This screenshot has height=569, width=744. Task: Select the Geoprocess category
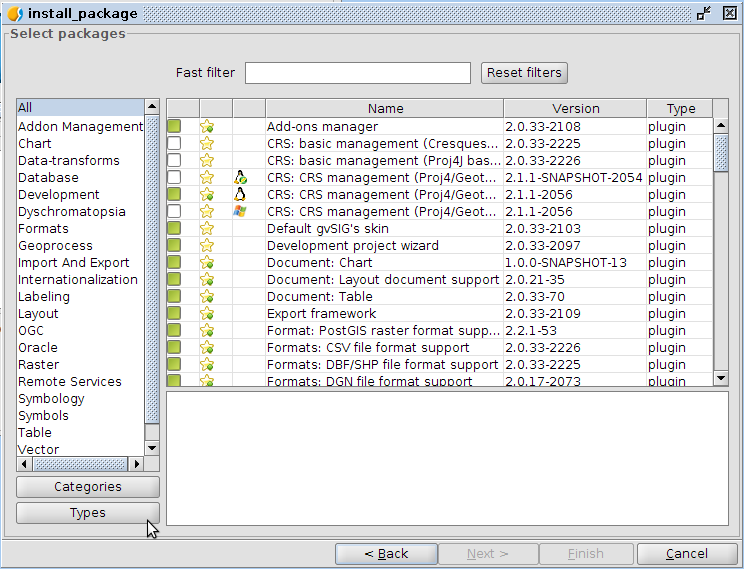pyautogui.click(x=55, y=246)
